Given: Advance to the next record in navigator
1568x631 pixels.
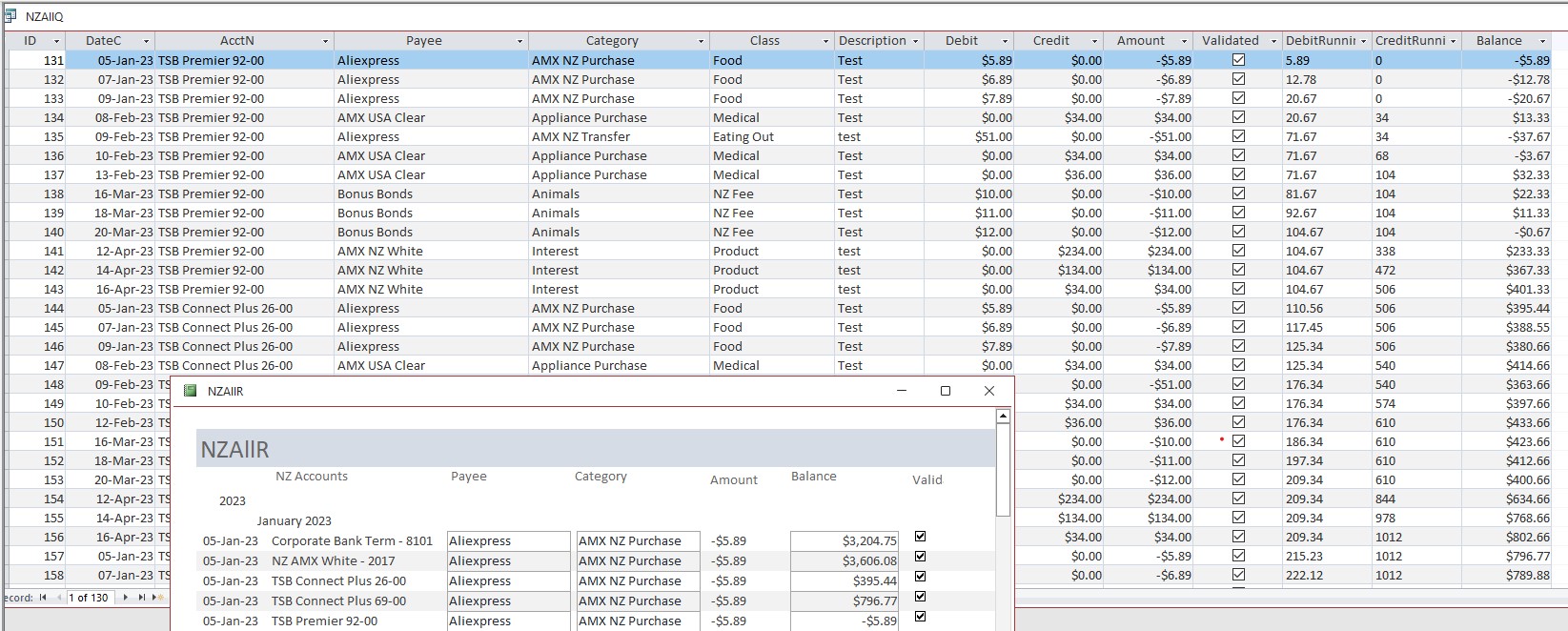Looking at the screenshot, I should point(126,598).
